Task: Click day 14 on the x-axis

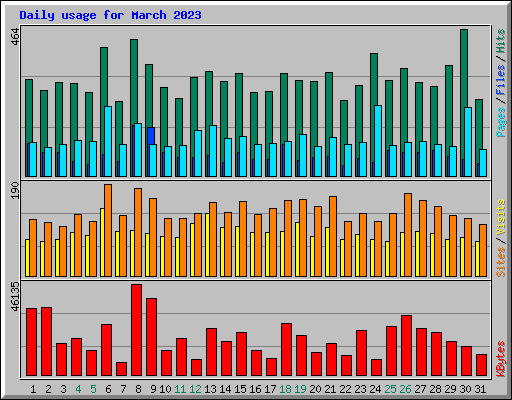Action: pyautogui.click(x=225, y=389)
